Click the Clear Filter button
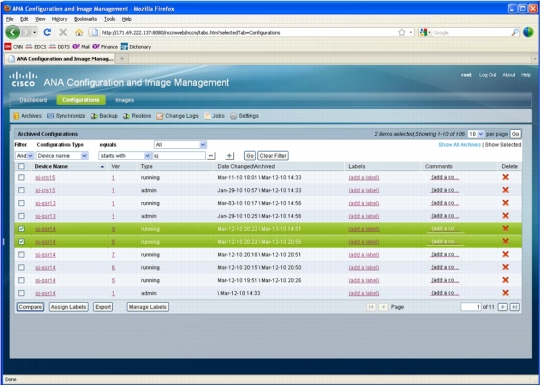541x387 pixels. pos(273,156)
